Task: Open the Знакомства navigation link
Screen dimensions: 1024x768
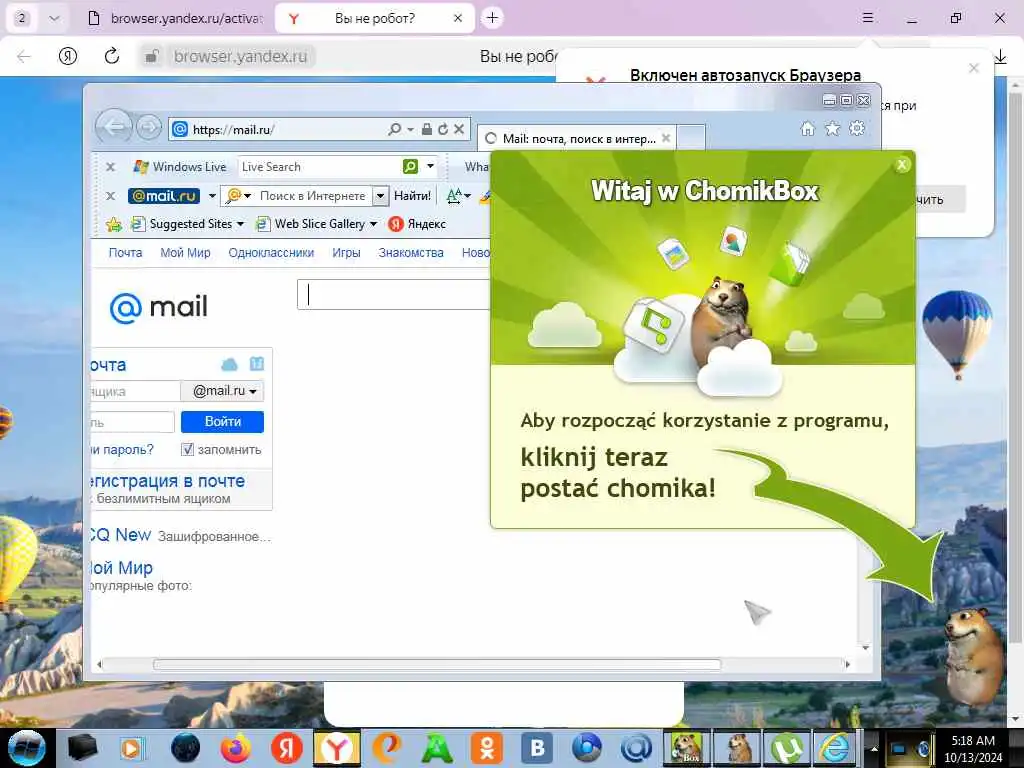Action: [x=411, y=253]
